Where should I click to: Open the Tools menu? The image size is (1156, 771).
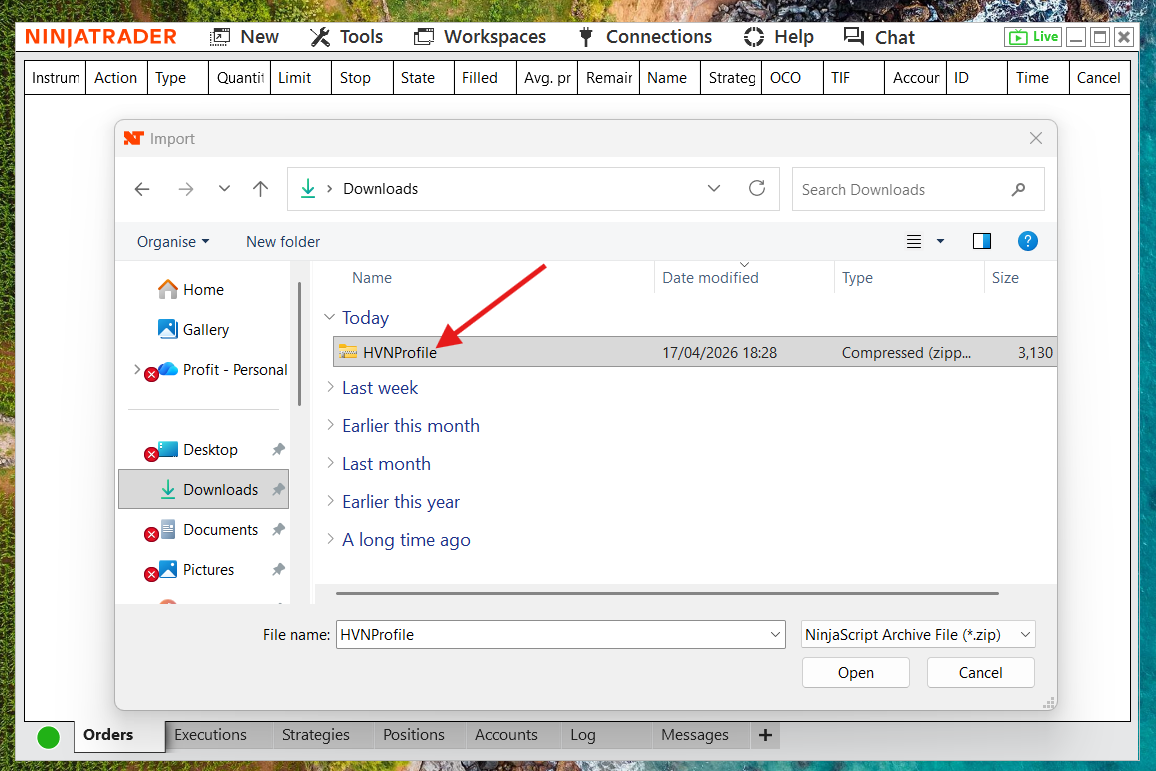tap(347, 37)
